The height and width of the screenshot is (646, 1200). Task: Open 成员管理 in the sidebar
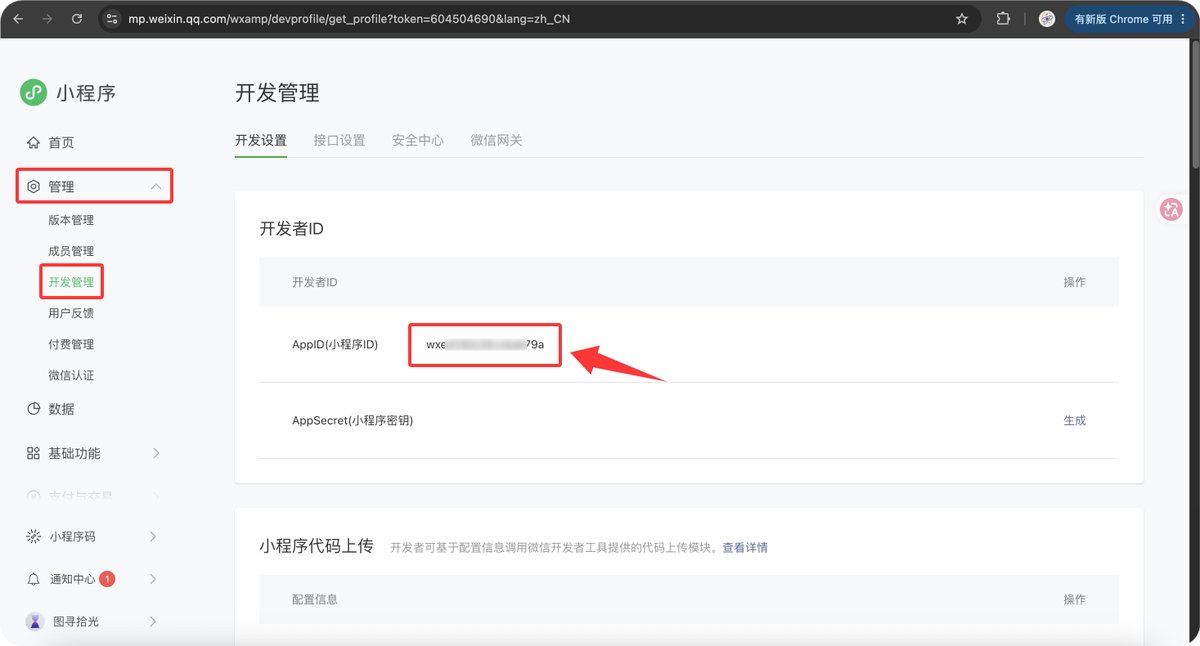(71, 251)
